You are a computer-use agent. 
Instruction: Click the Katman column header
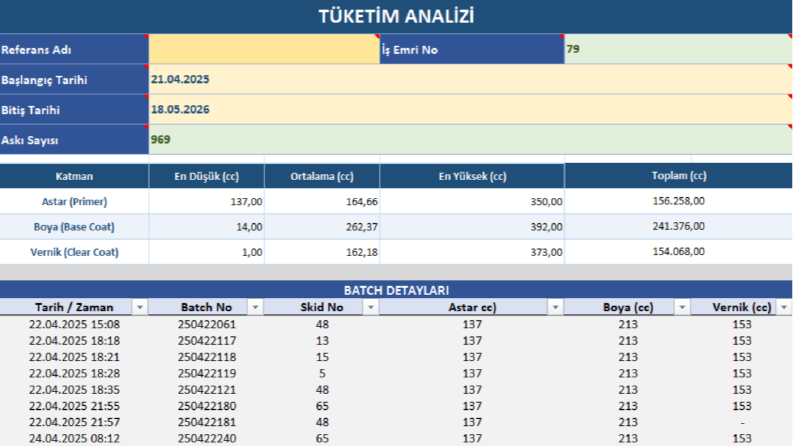pyautogui.click(x=74, y=176)
